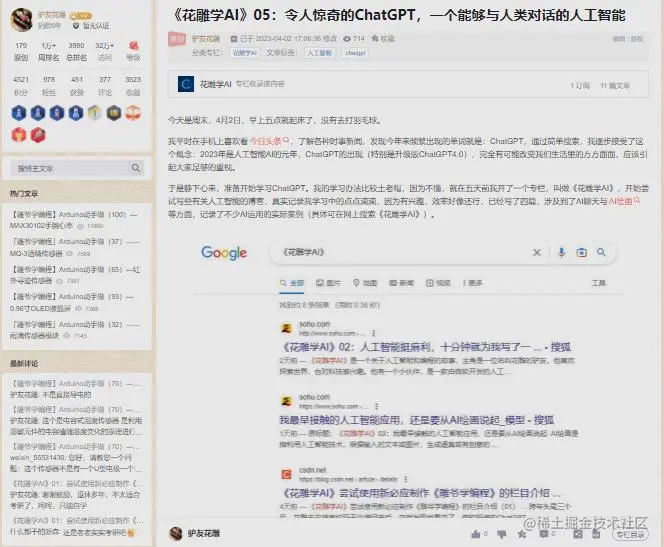This screenshot has width=664, height=547.
Task: Expand Google 更多 menu
Action: tap(473, 283)
